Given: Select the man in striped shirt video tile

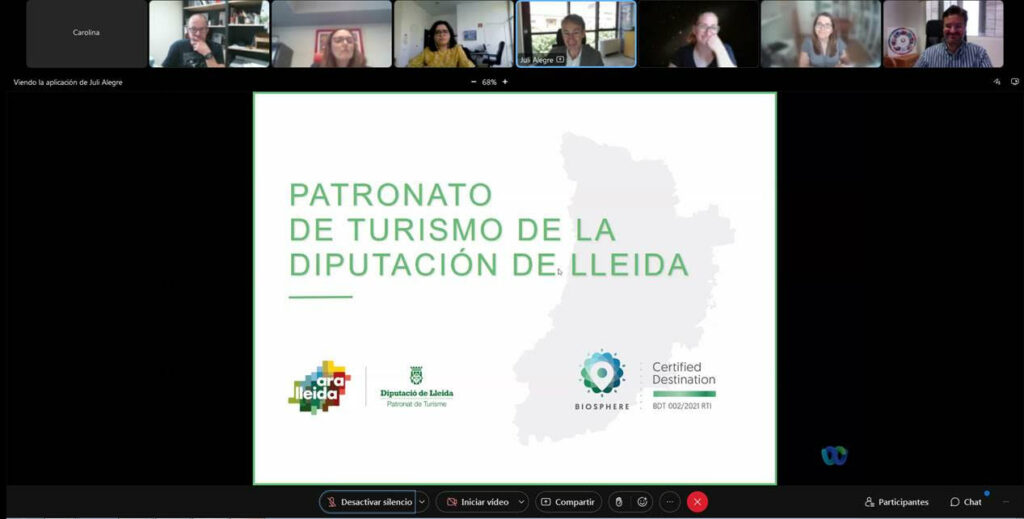Looking at the screenshot, I should click(943, 33).
